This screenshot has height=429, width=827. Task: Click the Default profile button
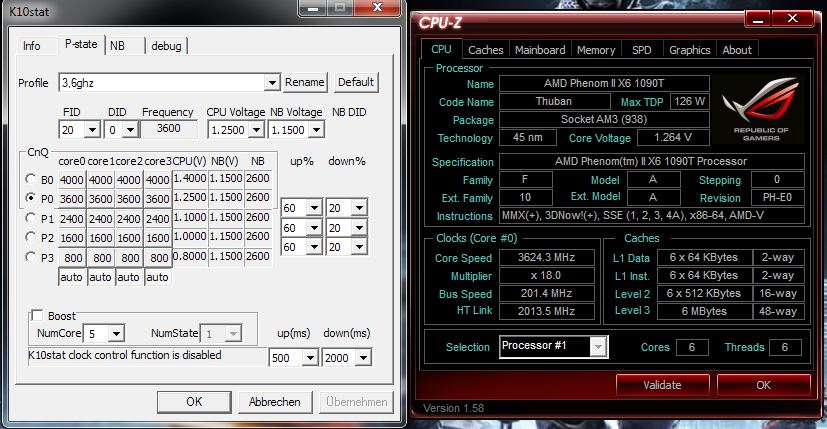point(356,82)
